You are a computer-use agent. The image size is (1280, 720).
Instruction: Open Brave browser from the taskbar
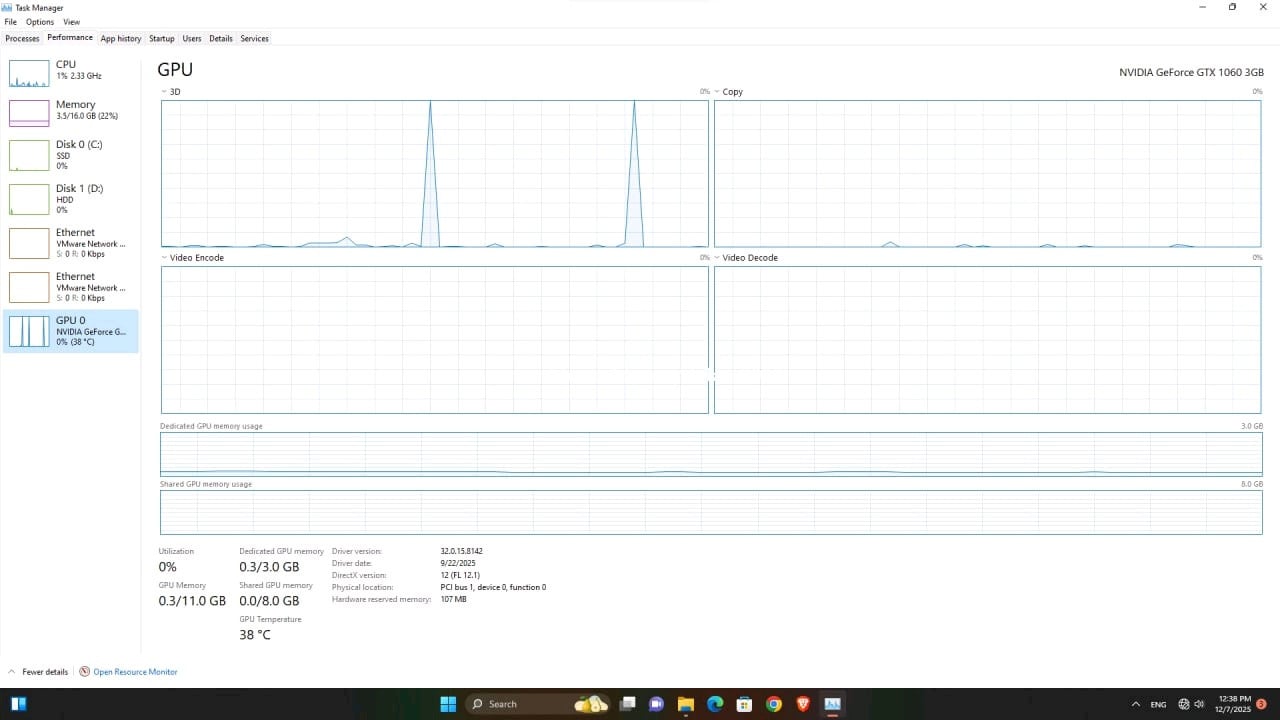click(802, 704)
